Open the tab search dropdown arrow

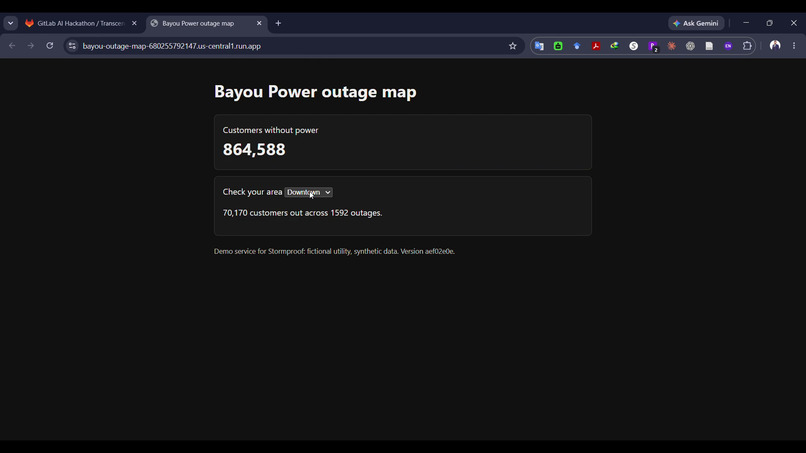tap(10, 23)
